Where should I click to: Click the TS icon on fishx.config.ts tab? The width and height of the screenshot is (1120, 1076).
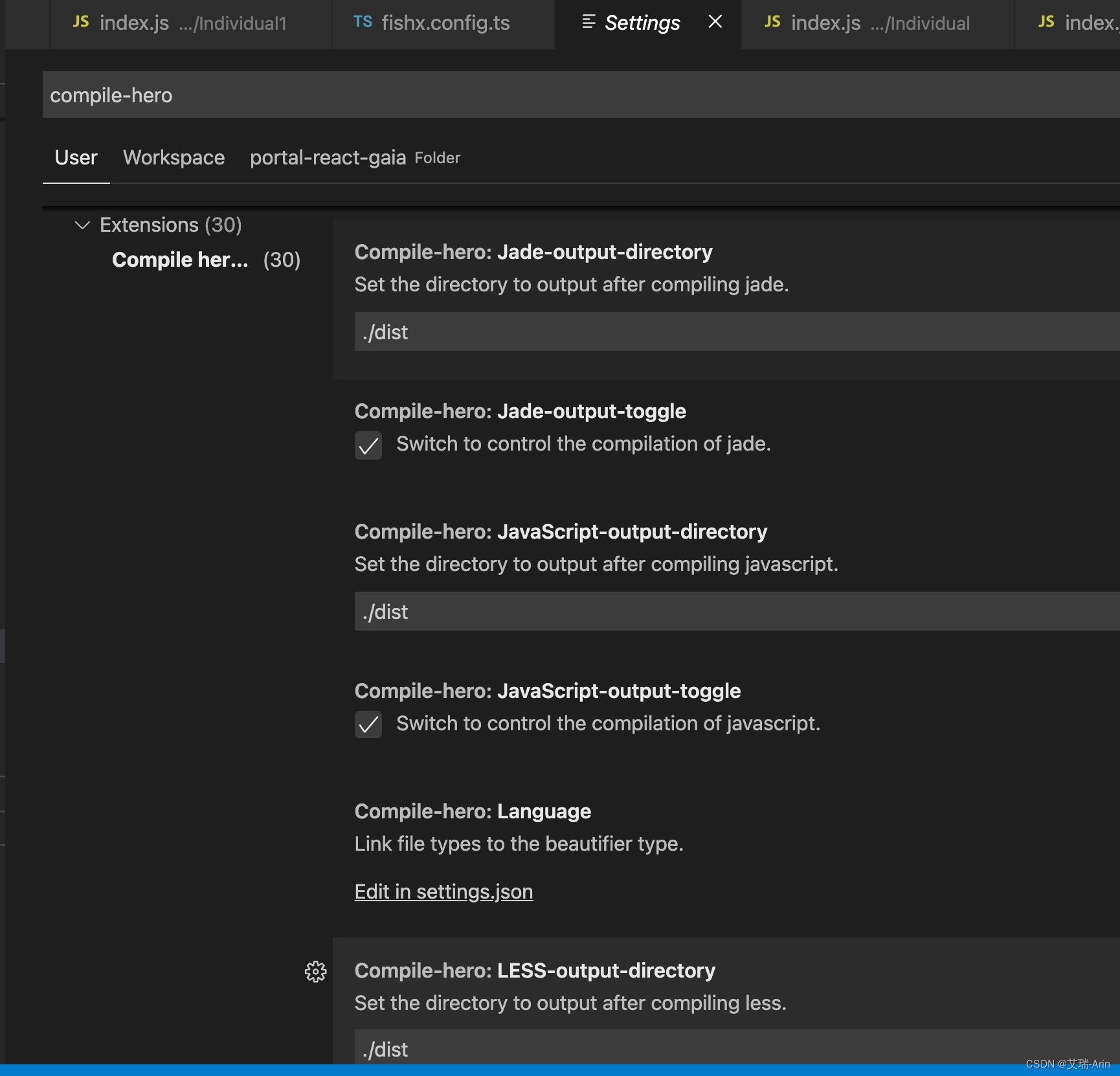[363, 21]
